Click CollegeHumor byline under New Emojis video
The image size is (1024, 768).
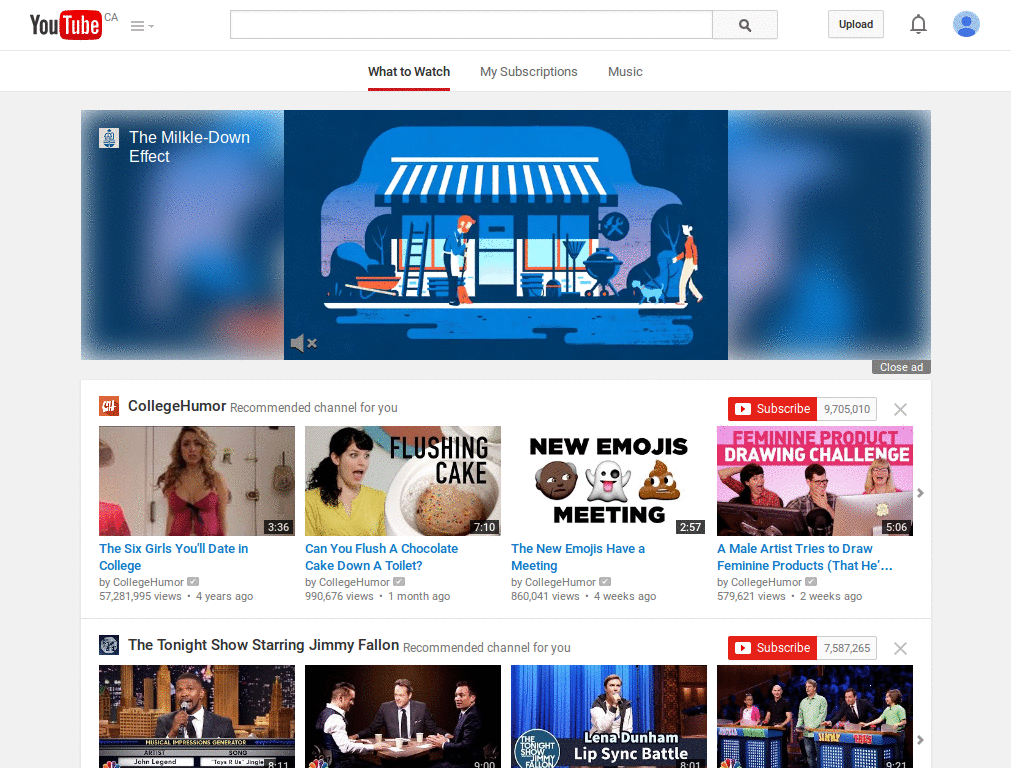560,582
